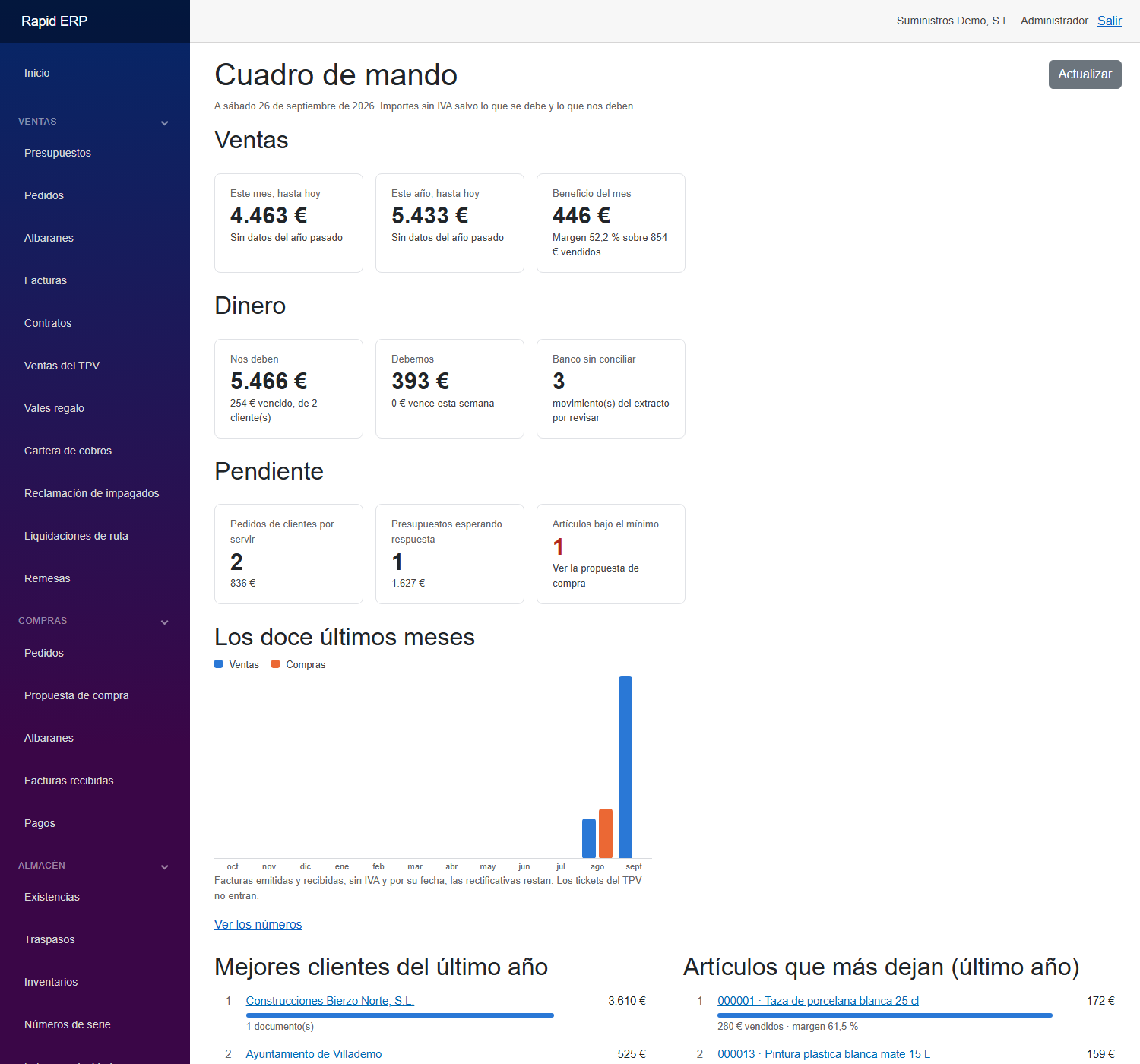Open the Presupuestos esperando respuesta card
Screen dimensions: 1140x1064
click(x=450, y=554)
